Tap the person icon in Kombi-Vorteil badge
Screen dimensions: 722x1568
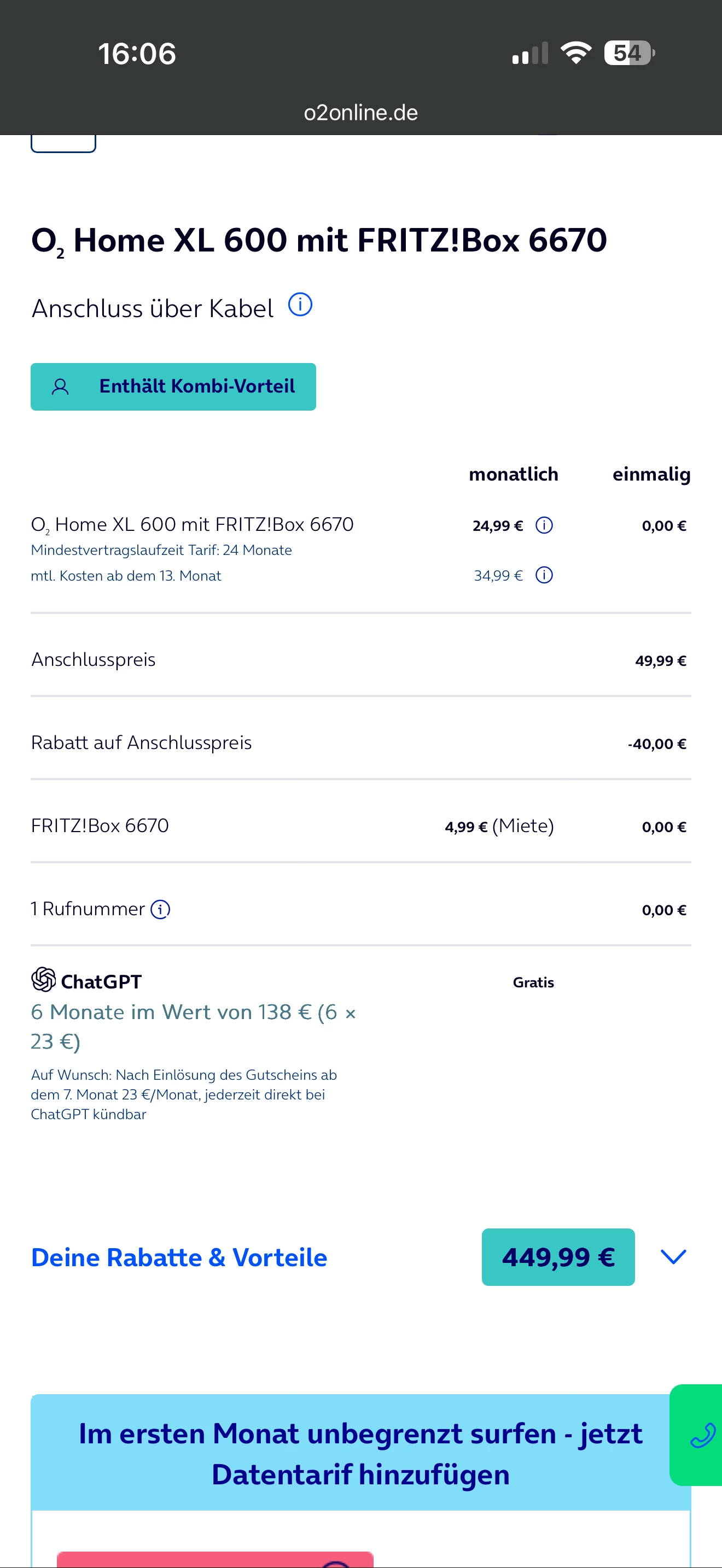point(60,387)
